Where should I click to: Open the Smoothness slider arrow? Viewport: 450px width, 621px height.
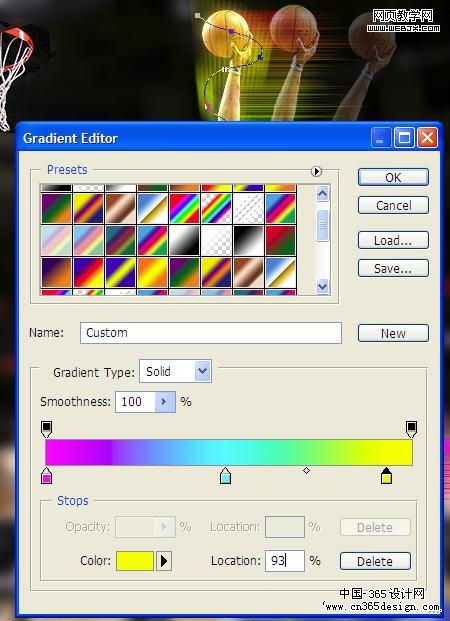tap(165, 402)
